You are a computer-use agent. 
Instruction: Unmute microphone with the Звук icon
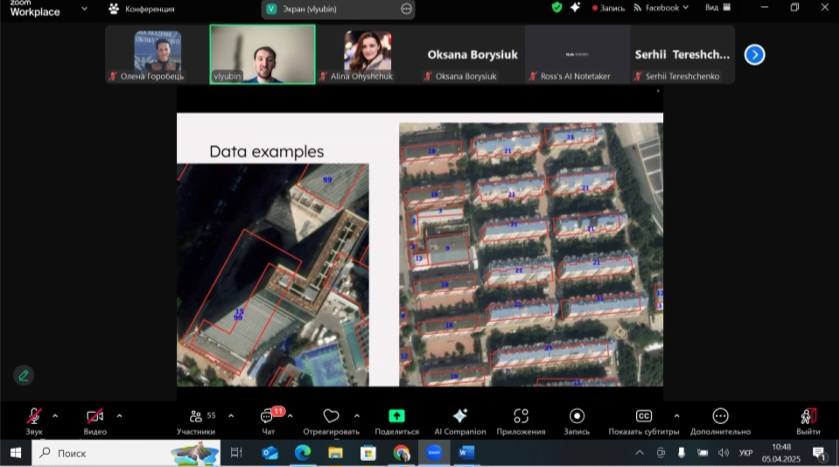coord(34,416)
